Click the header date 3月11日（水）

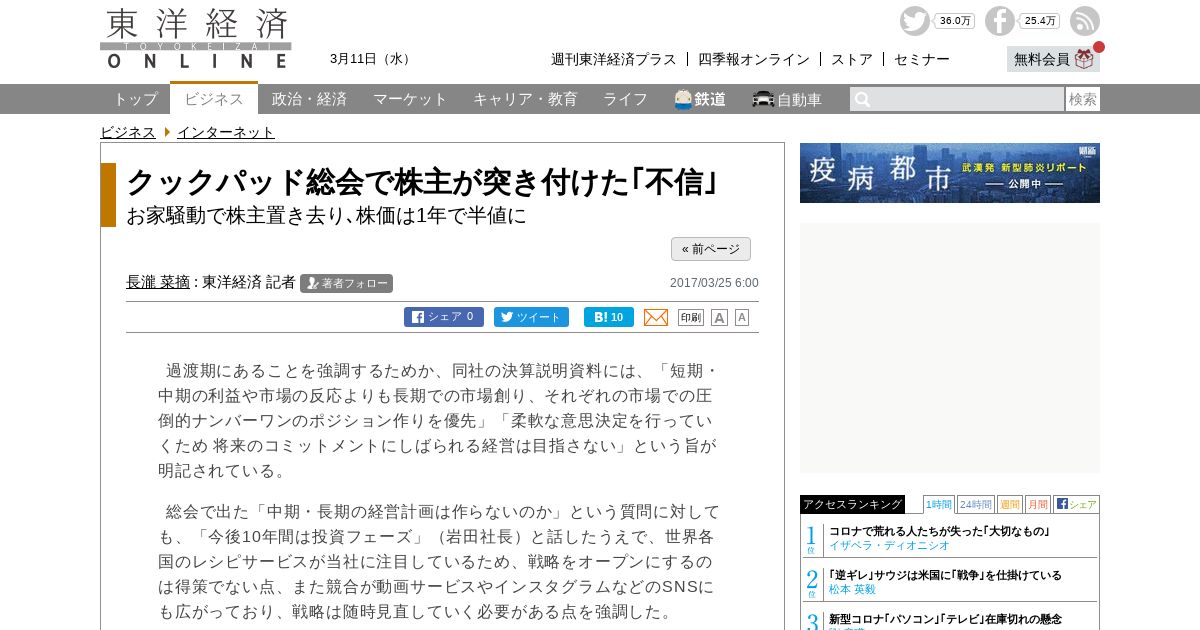click(372, 59)
